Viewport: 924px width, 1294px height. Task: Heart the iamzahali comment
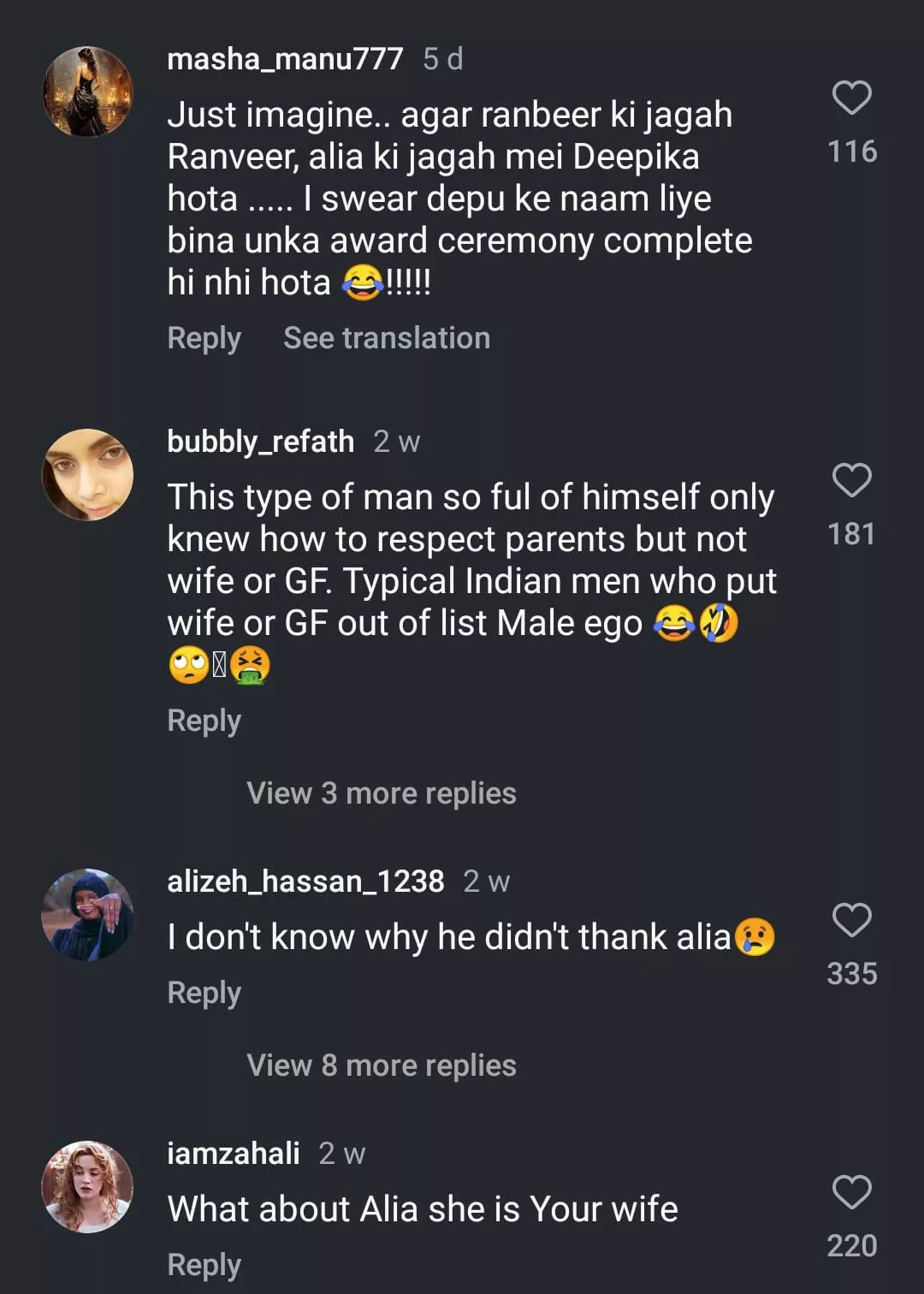[x=851, y=1193]
